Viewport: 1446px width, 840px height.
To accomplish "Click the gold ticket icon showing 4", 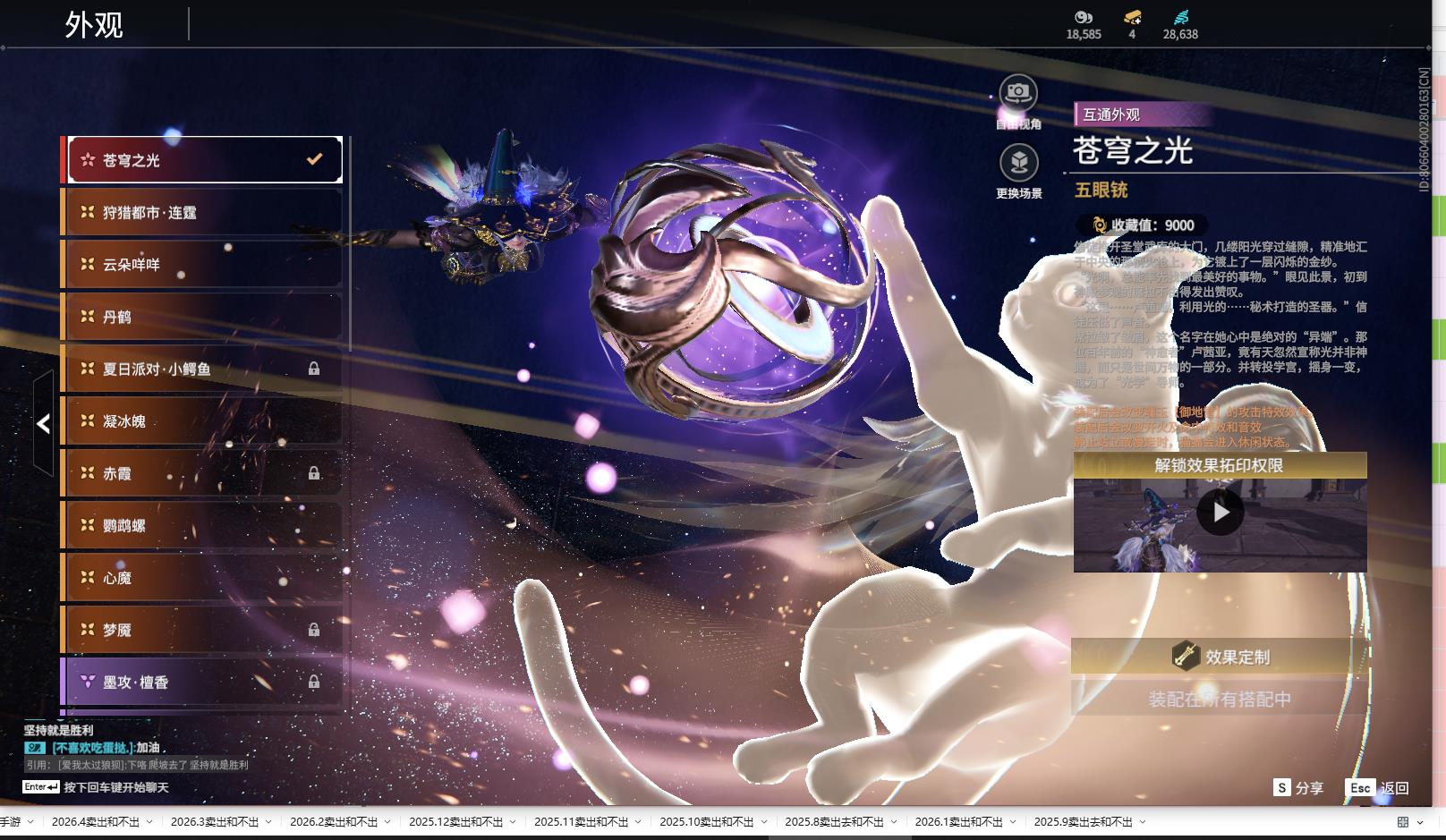I will pos(1132,17).
